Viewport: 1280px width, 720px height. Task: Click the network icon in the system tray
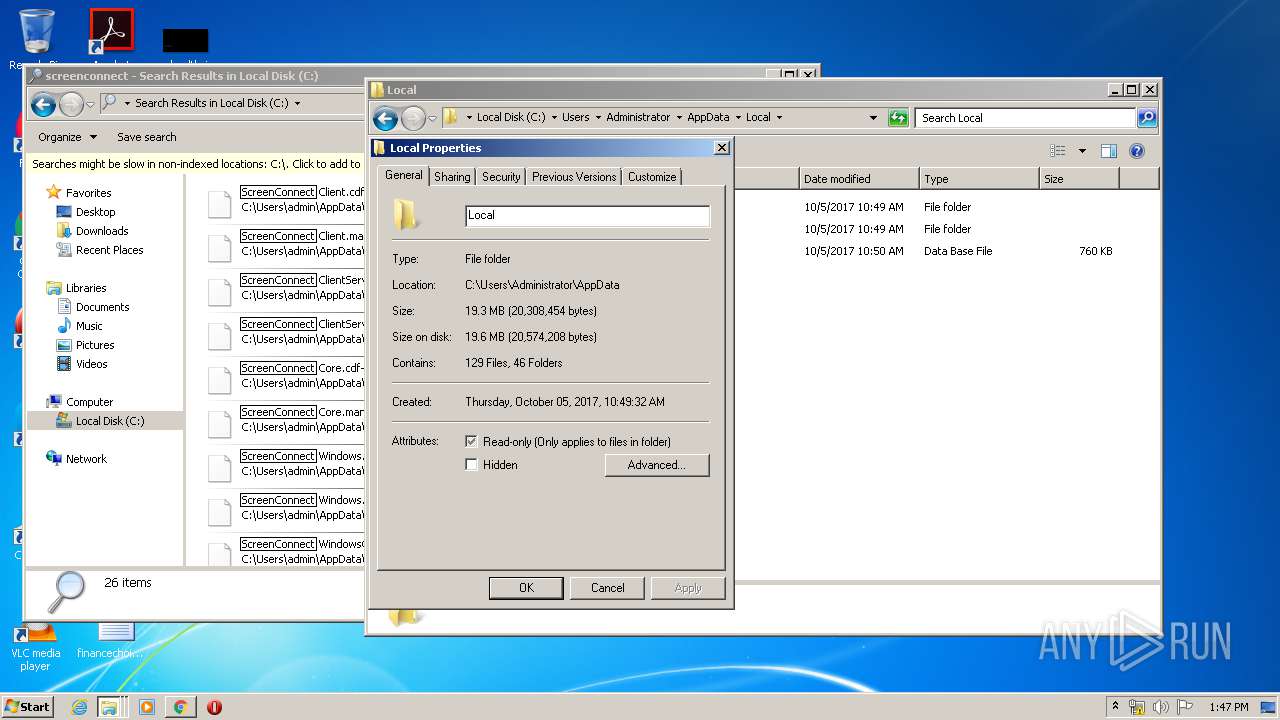[1137, 707]
